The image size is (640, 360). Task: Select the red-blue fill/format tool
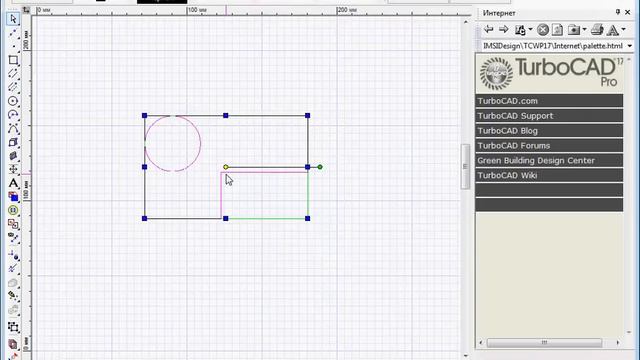pos(13,197)
